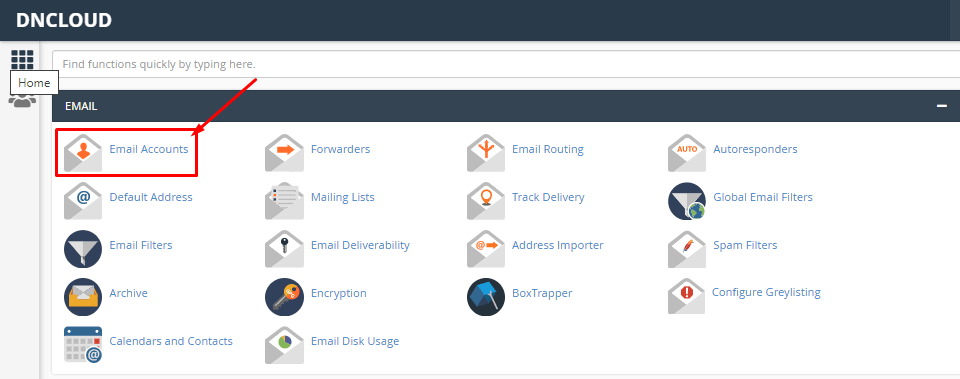Click the DNCLOUD logo in header
This screenshot has width=960, height=379.
pyautogui.click(x=64, y=20)
